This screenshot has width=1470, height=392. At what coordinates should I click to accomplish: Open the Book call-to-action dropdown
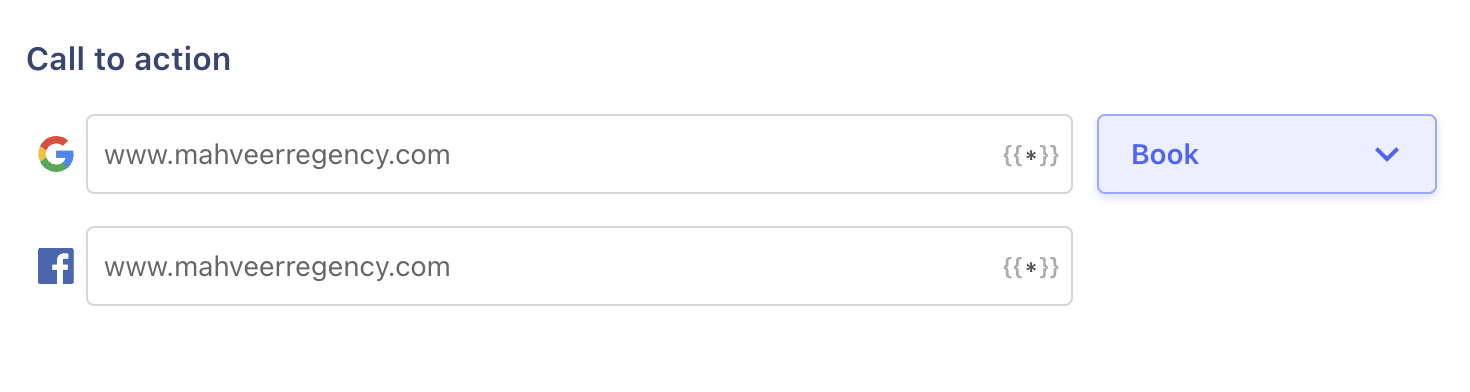coord(1267,154)
